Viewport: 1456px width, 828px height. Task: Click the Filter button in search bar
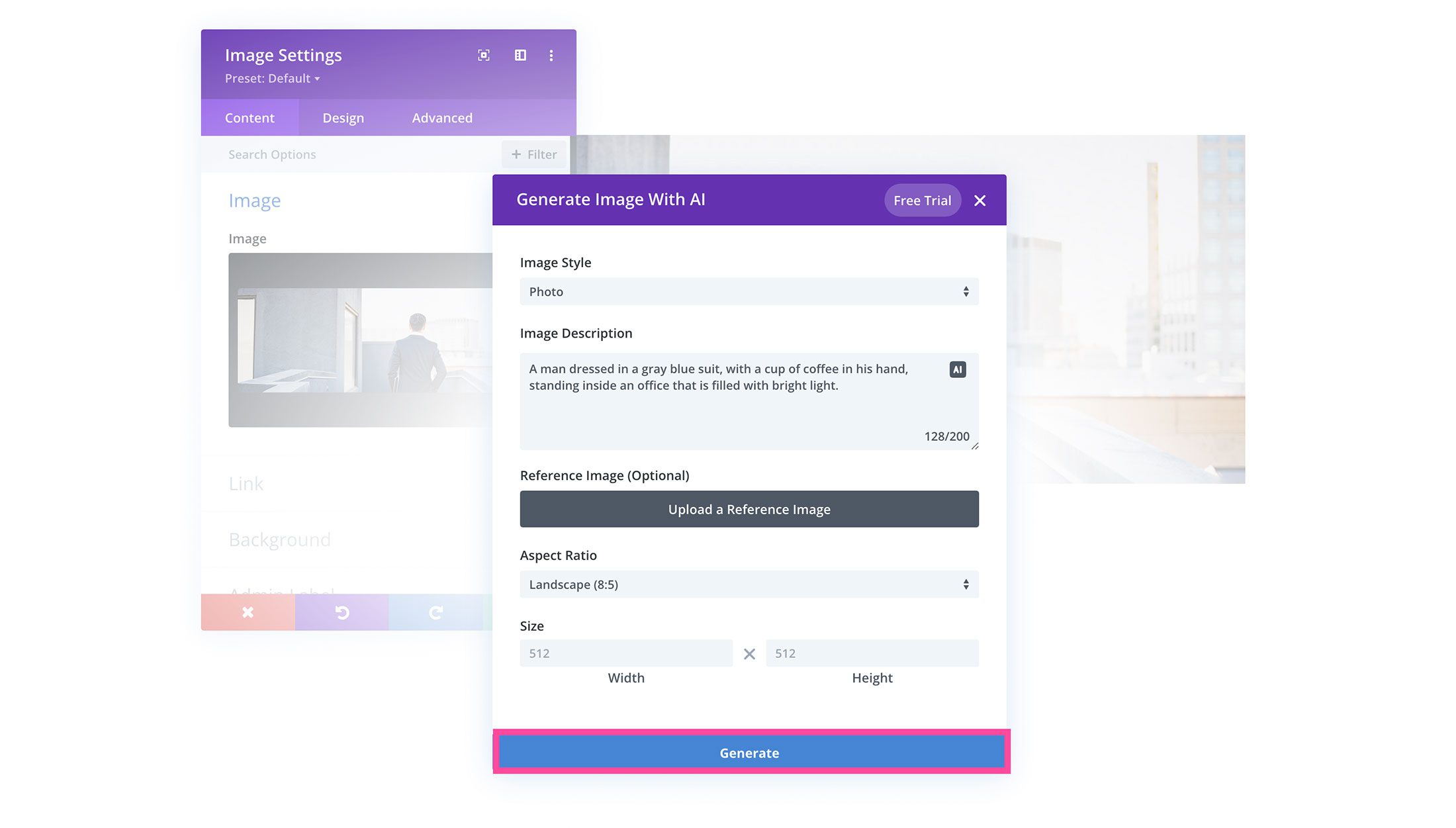click(533, 154)
